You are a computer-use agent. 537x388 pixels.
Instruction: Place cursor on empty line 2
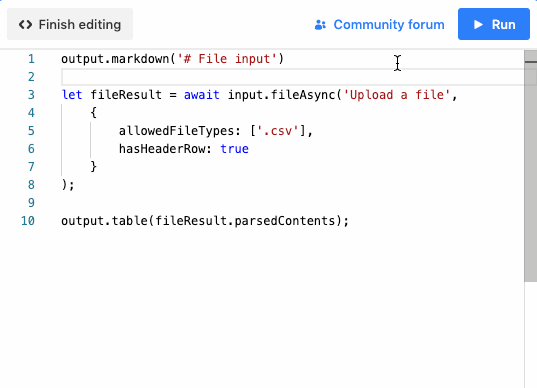coord(293,77)
